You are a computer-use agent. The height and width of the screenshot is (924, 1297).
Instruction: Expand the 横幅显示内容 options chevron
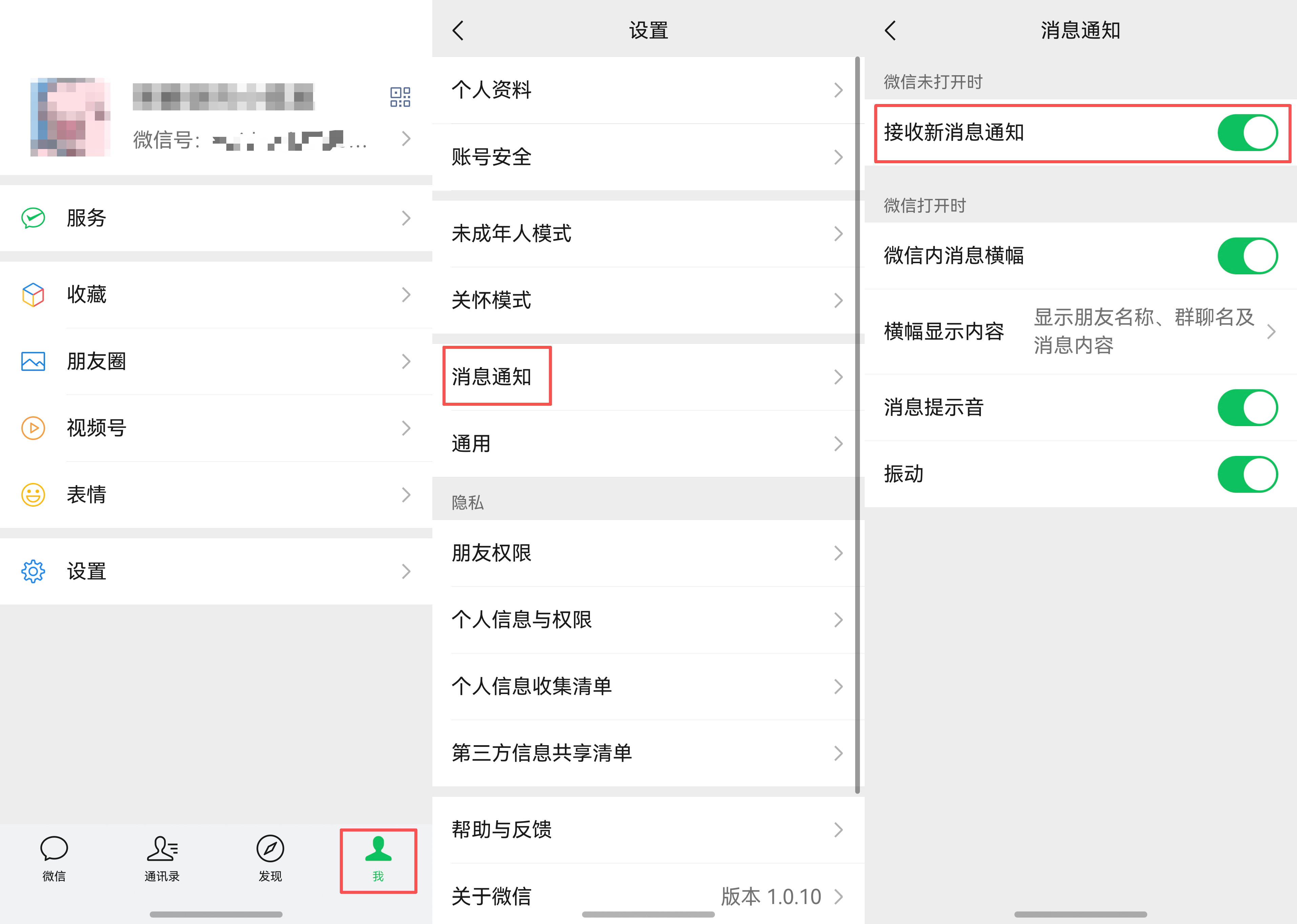coord(1271,332)
